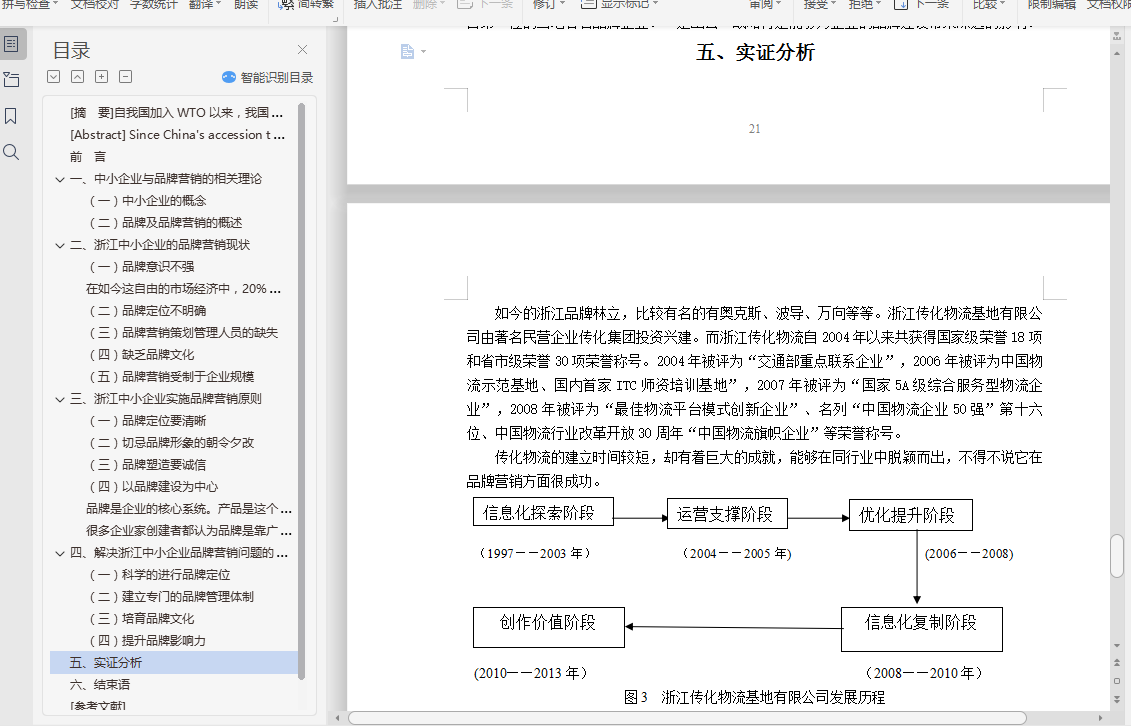Go to (三)培育品牌文化

tap(142, 619)
